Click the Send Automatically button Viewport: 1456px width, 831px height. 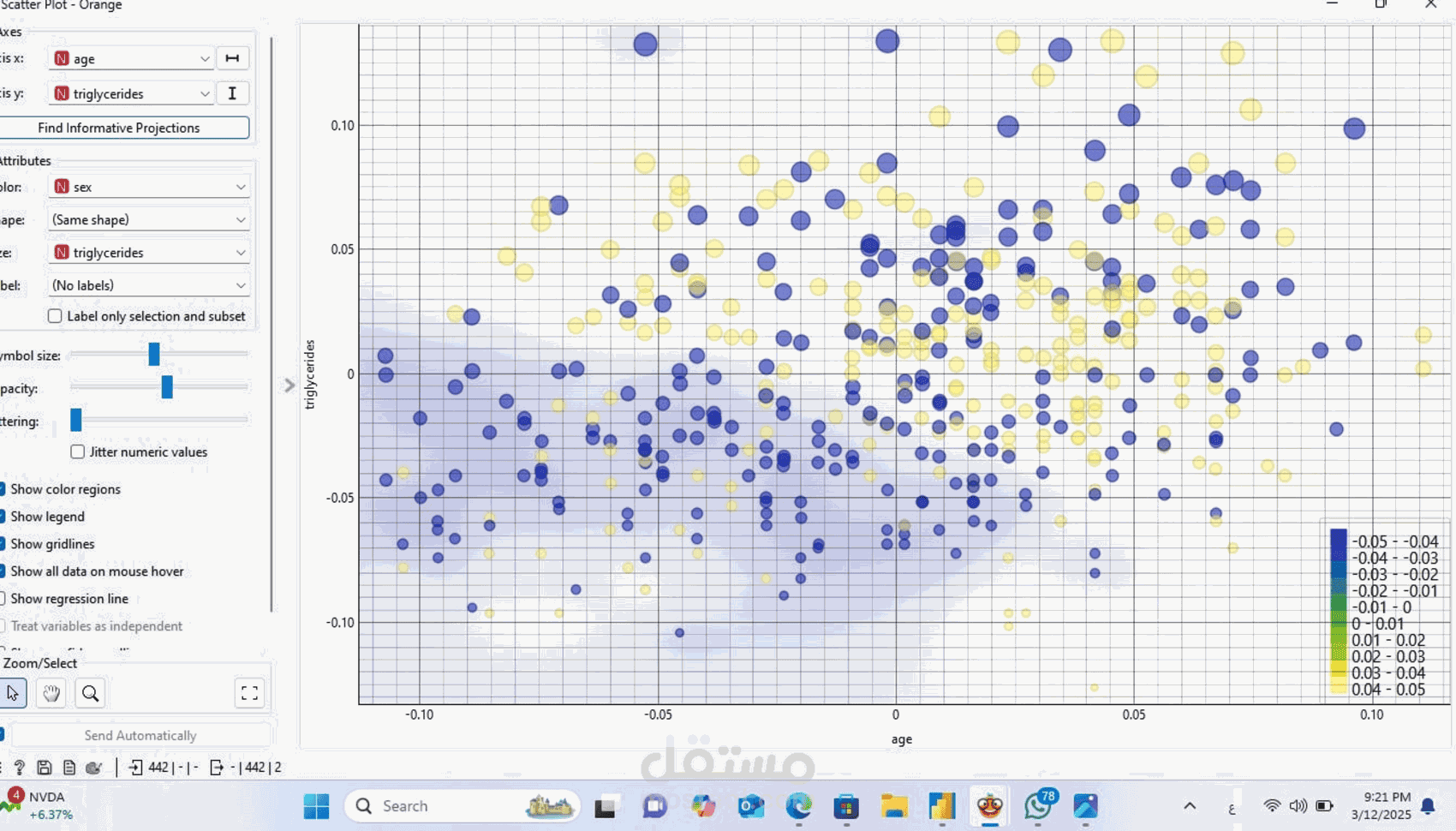(x=140, y=735)
